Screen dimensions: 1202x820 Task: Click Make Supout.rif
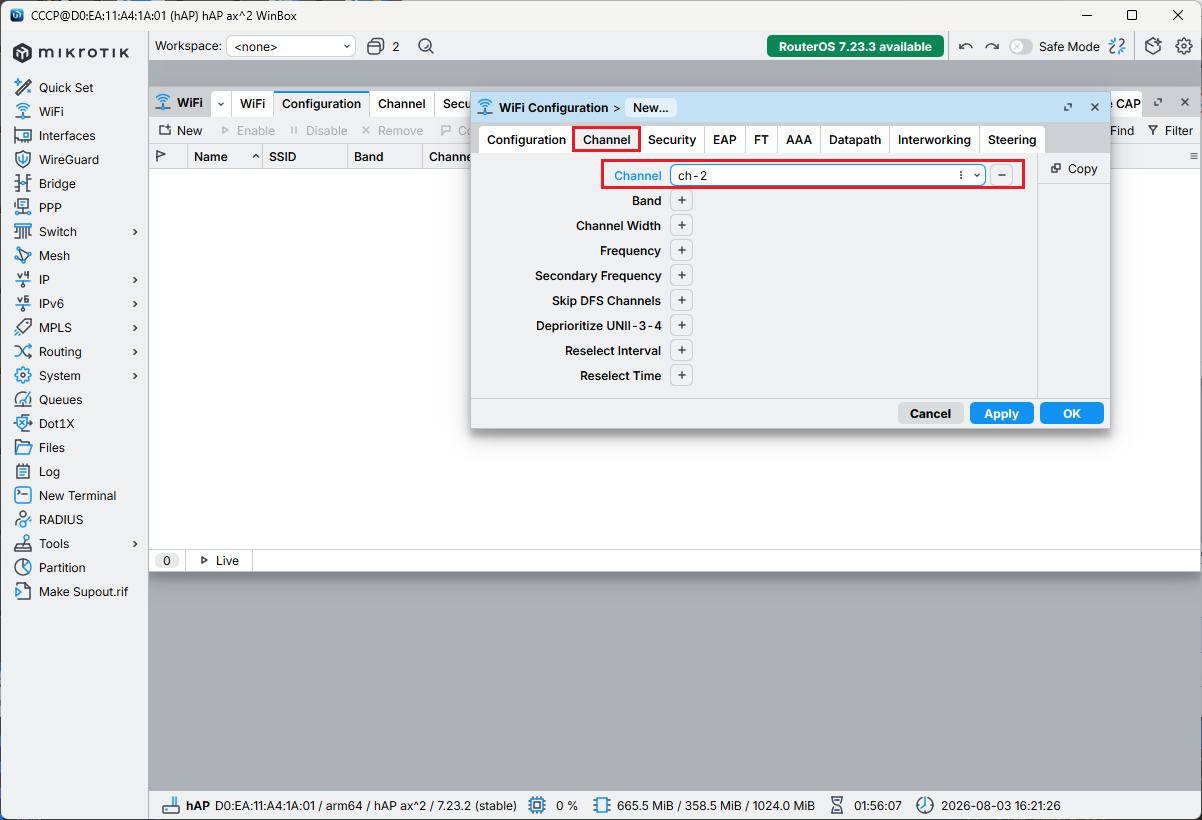pyautogui.click(x=83, y=592)
